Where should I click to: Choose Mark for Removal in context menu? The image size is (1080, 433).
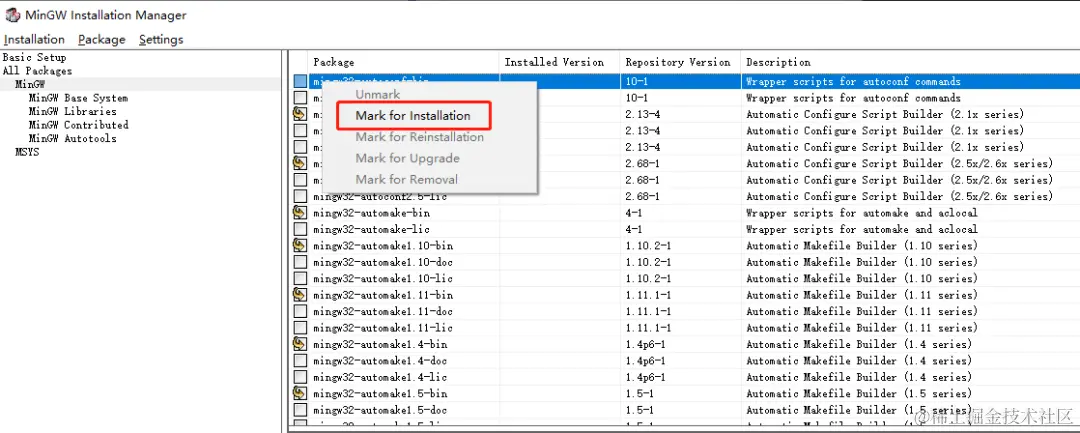[406, 180]
